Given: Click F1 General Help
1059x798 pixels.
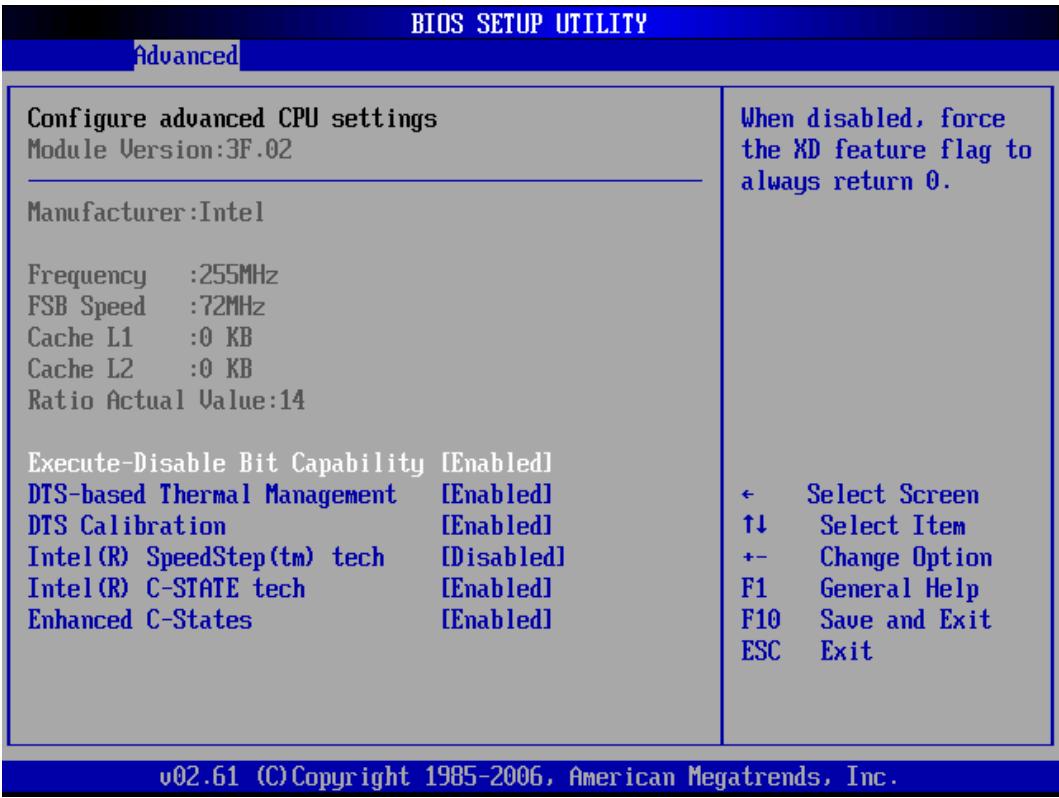Looking at the screenshot, I should click(860, 589).
